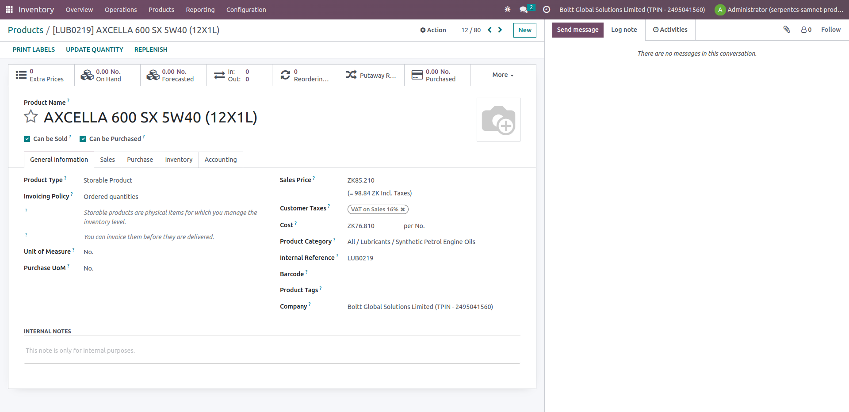Open Overview menu
The image size is (849, 412).
[x=79, y=10]
